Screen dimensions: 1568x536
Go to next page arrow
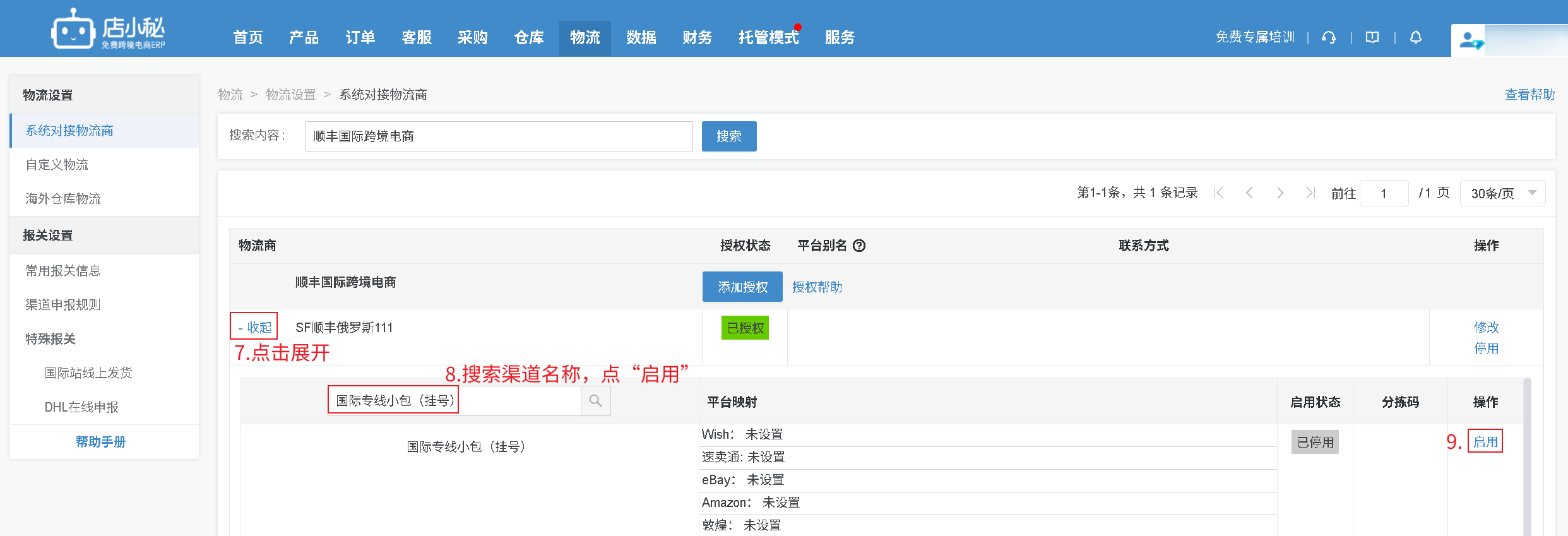(1280, 193)
